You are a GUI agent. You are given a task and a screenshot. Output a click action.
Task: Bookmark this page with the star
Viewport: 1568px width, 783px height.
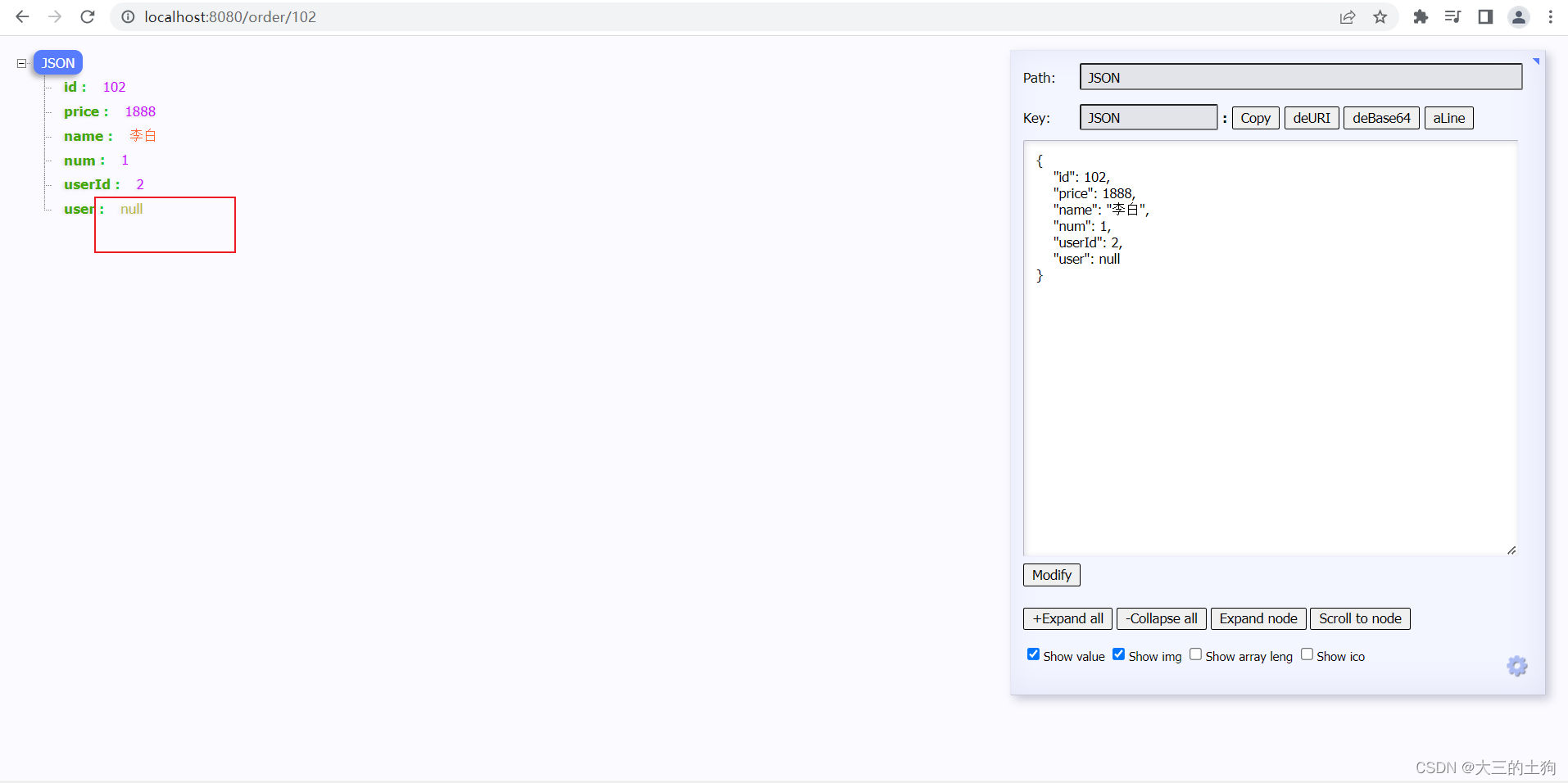pos(1380,16)
